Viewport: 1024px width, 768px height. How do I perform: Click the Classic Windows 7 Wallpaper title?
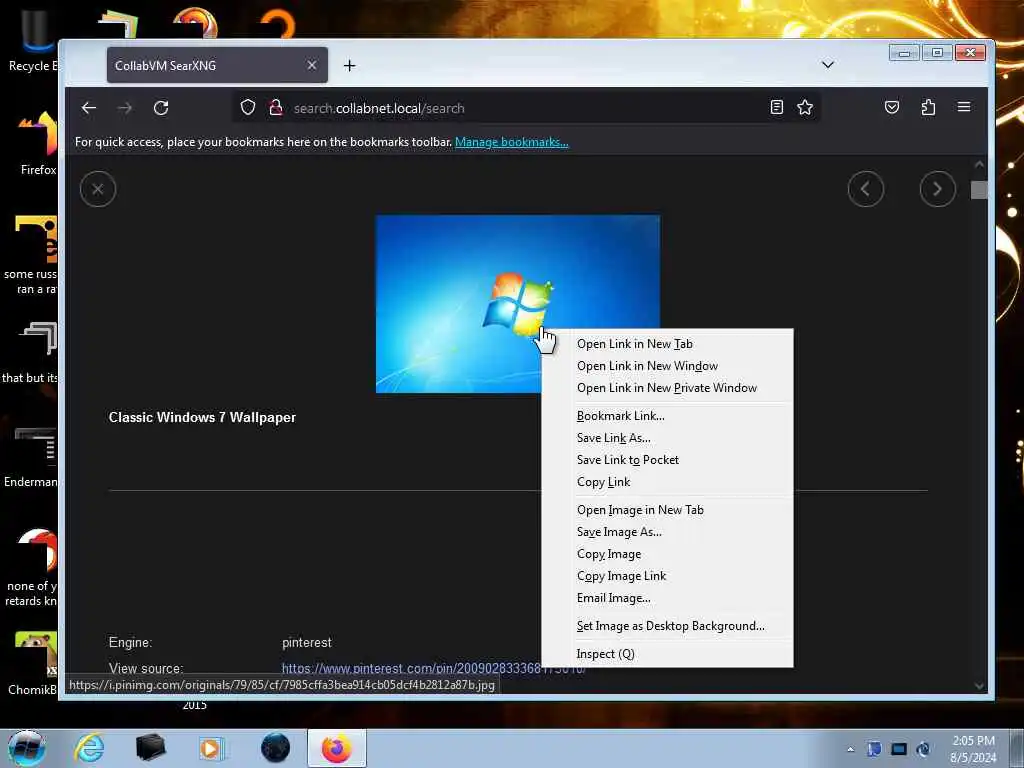coord(202,417)
